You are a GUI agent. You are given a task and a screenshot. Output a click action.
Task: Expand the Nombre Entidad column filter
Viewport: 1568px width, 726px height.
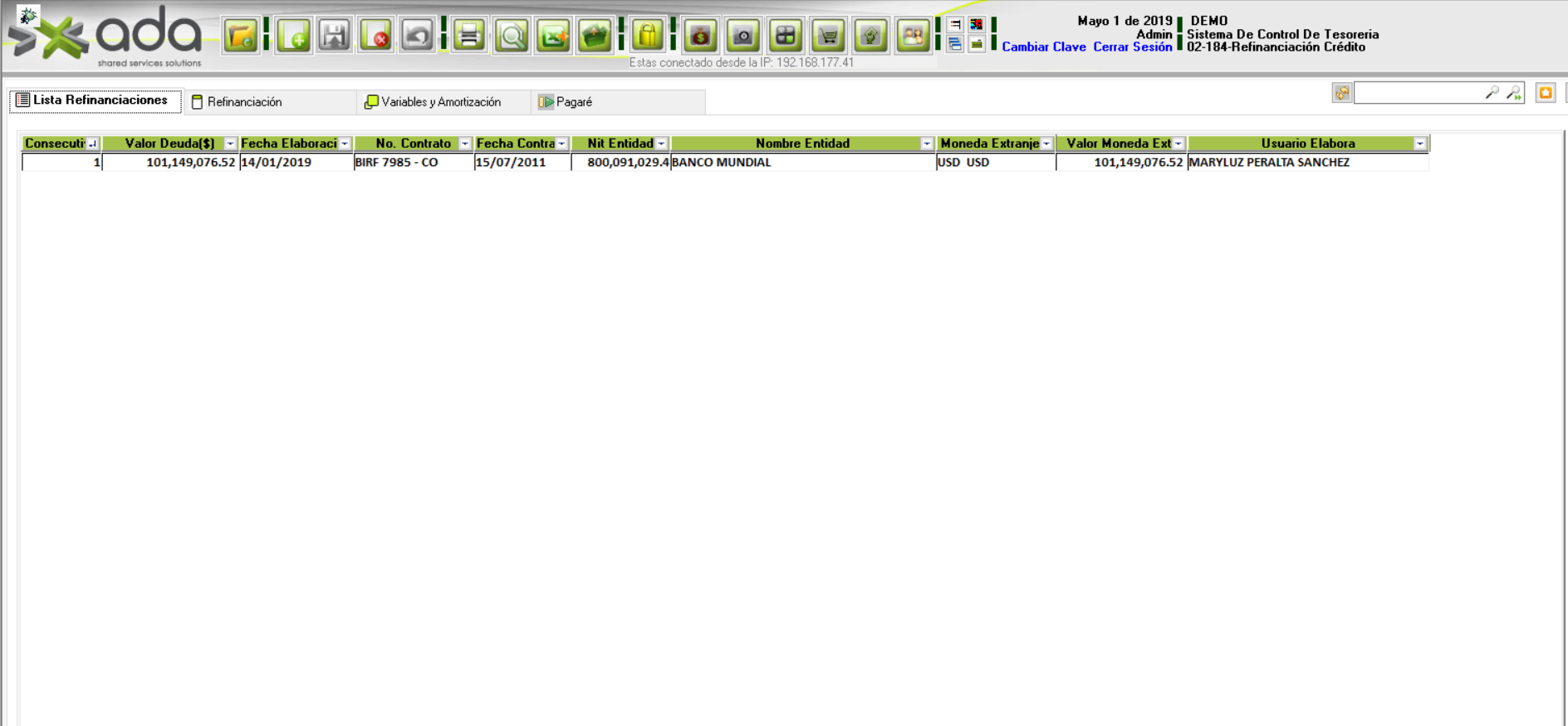coord(926,144)
